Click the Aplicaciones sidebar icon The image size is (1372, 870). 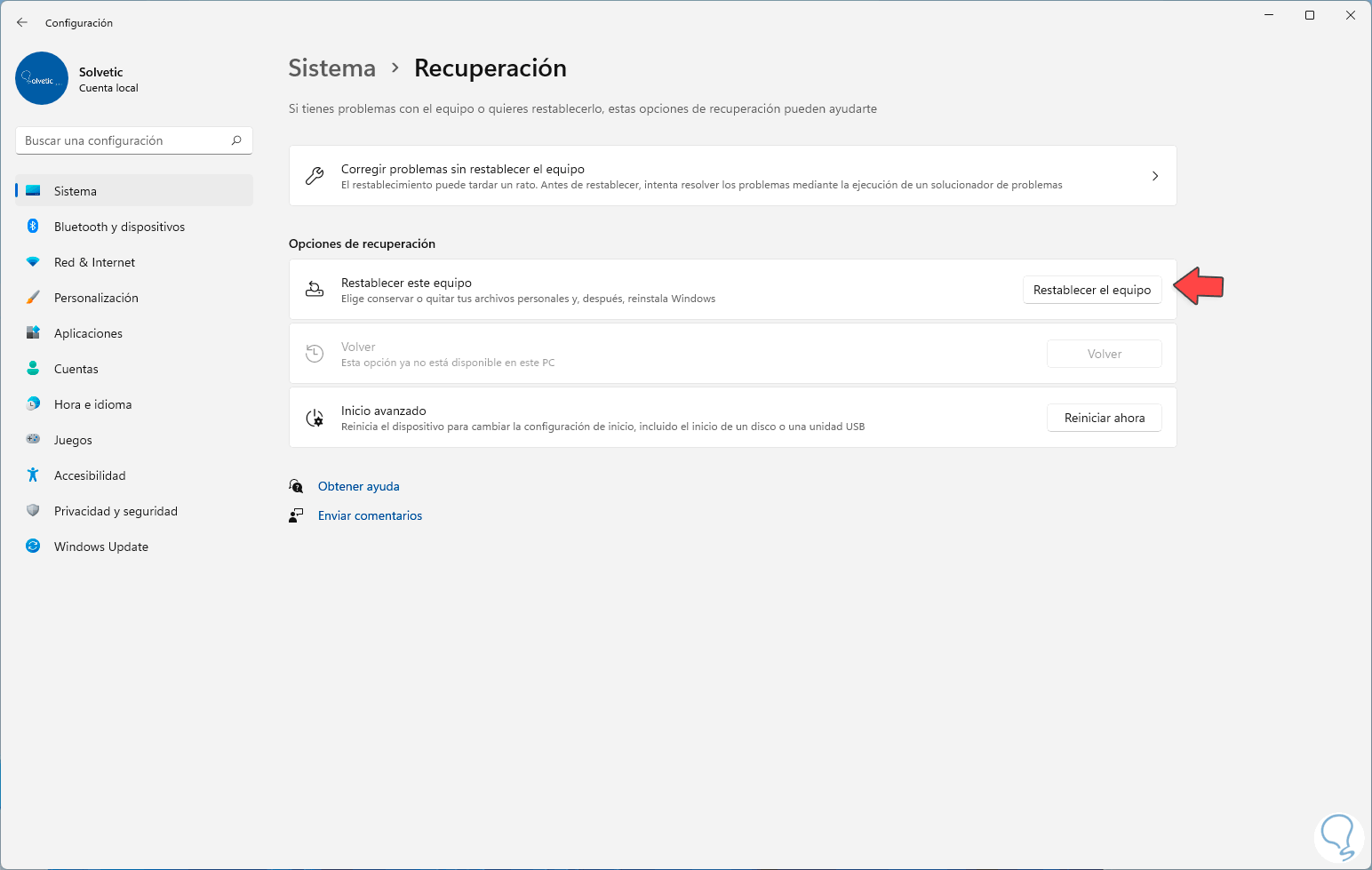[x=33, y=333]
